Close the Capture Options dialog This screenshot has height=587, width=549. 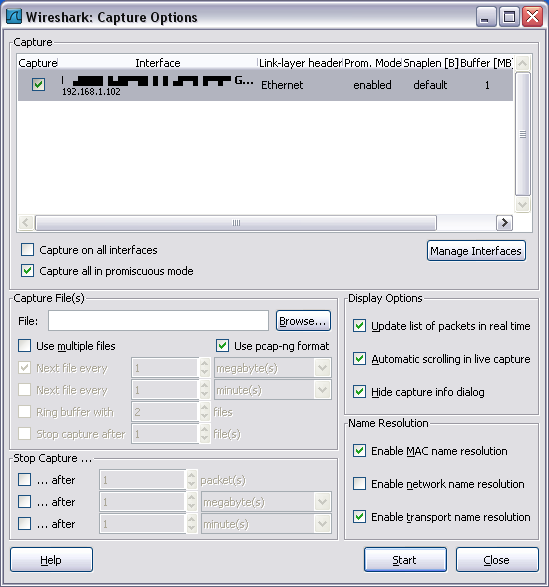point(497,560)
